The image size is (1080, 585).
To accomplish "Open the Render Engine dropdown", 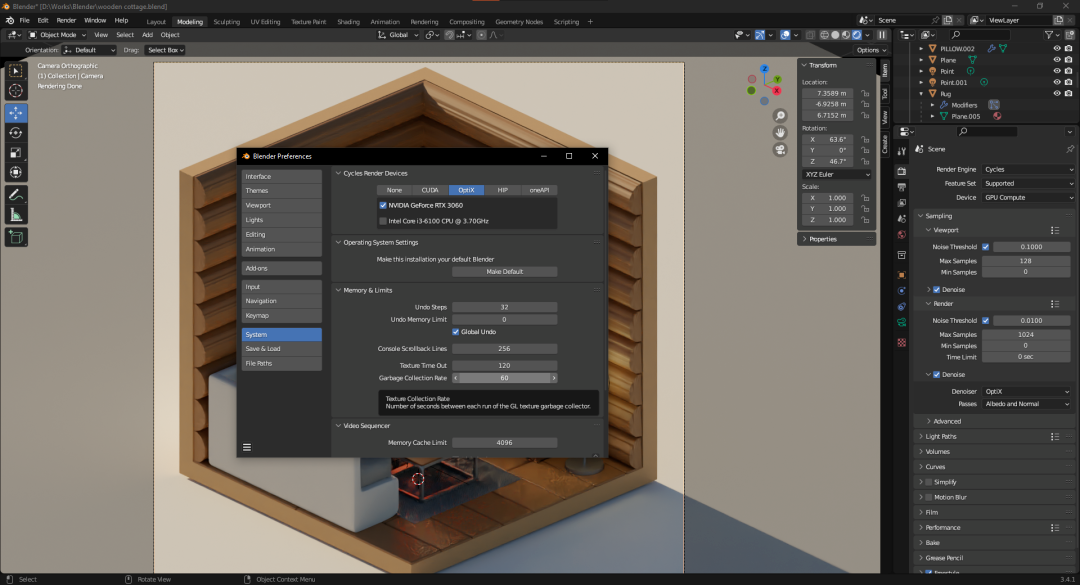I will (1028, 170).
